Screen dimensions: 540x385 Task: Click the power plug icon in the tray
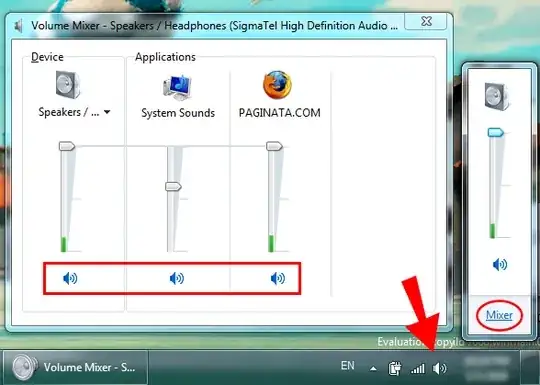pos(395,368)
